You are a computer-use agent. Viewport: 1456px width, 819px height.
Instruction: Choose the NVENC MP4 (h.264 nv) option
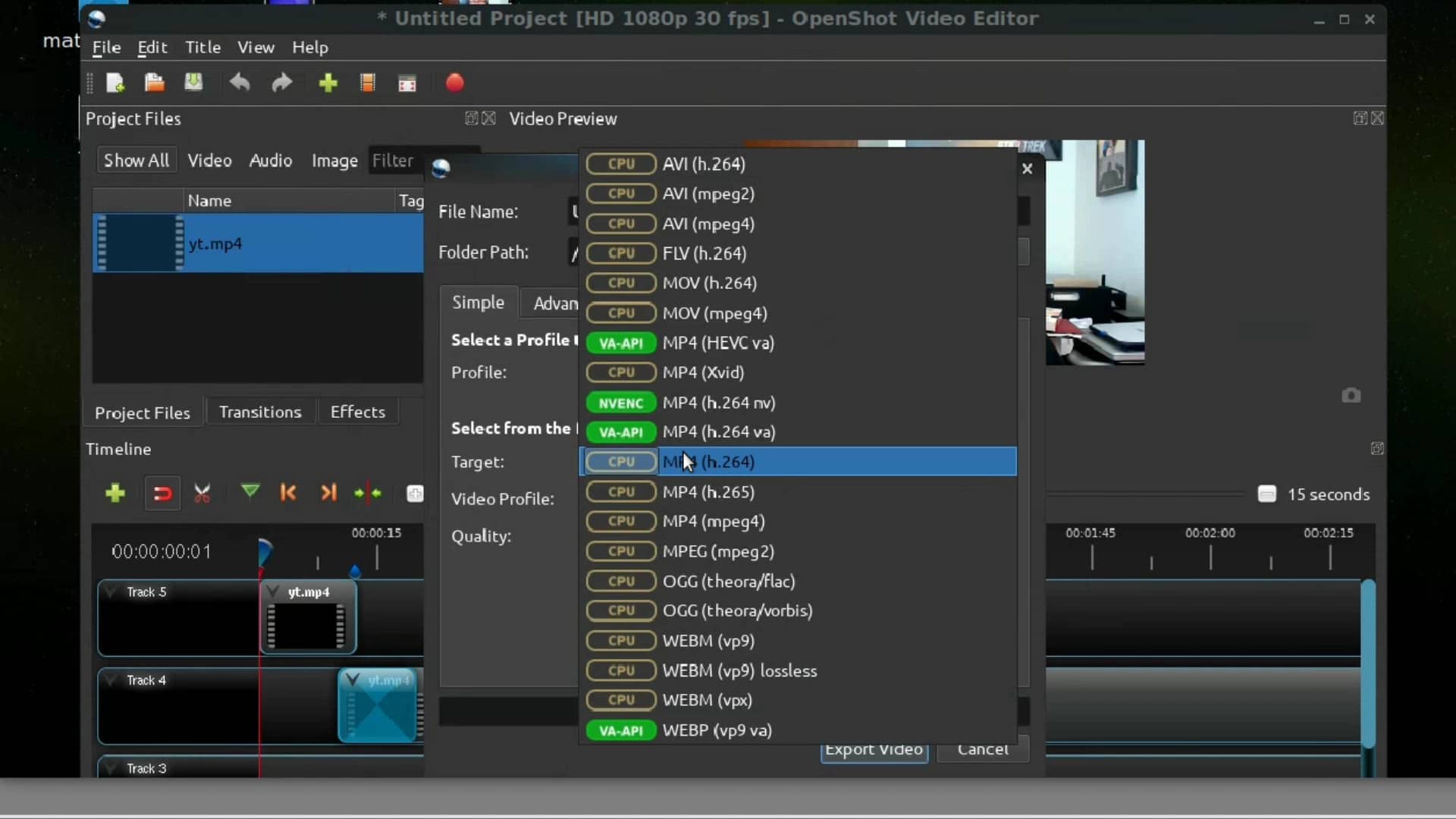pos(796,403)
